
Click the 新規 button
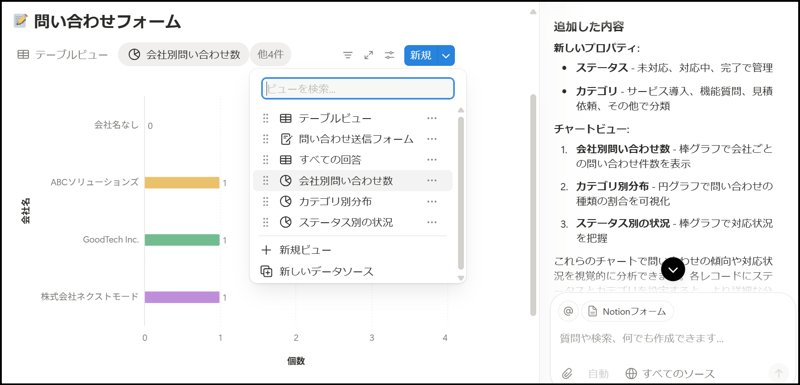click(x=420, y=55)
